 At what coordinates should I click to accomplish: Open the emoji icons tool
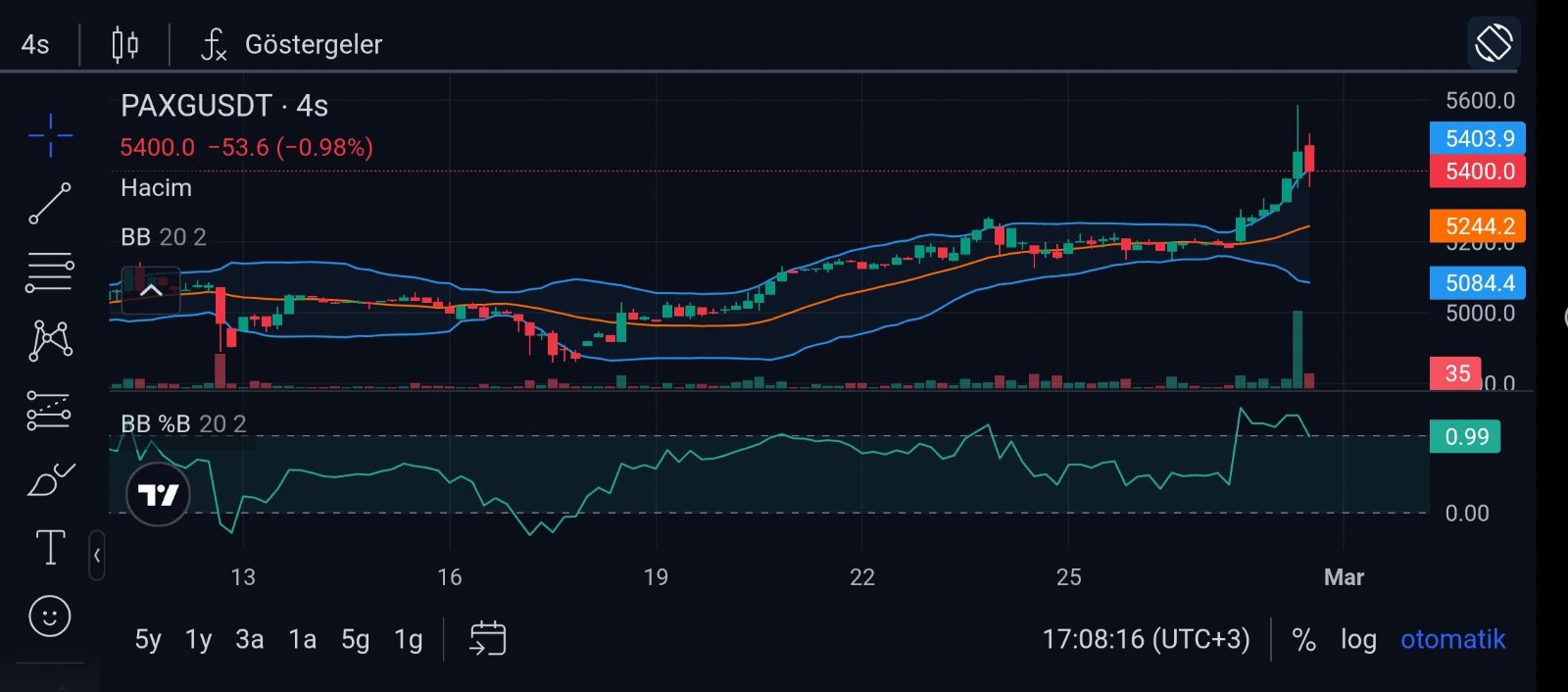pyautogui.click(x=50, y=617)
